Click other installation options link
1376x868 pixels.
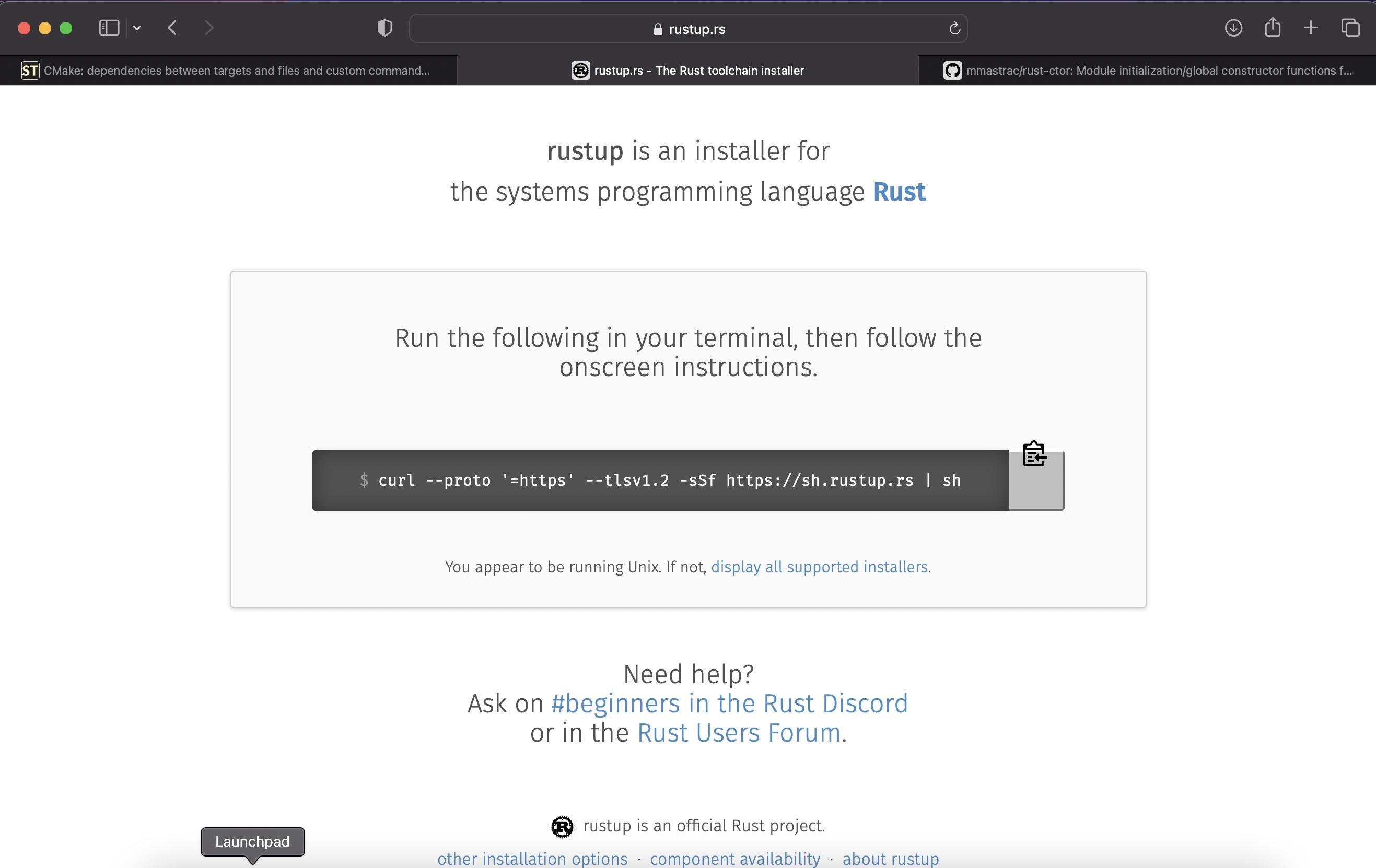[x=533, y=857]
